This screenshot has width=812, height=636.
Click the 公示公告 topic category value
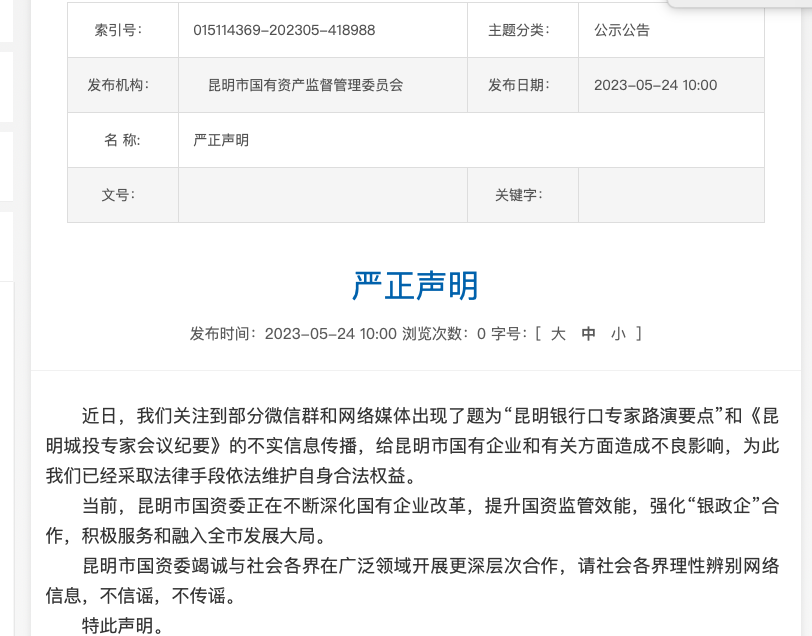622,30
